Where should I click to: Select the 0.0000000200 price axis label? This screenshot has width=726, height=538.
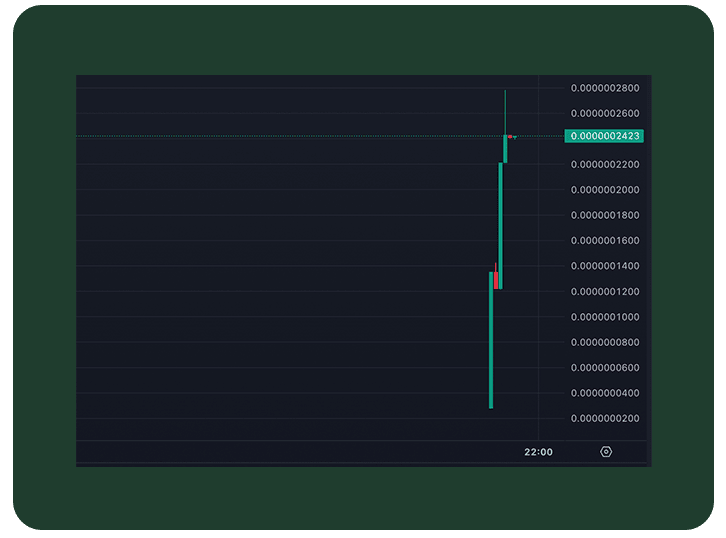(x=605, y=419)
